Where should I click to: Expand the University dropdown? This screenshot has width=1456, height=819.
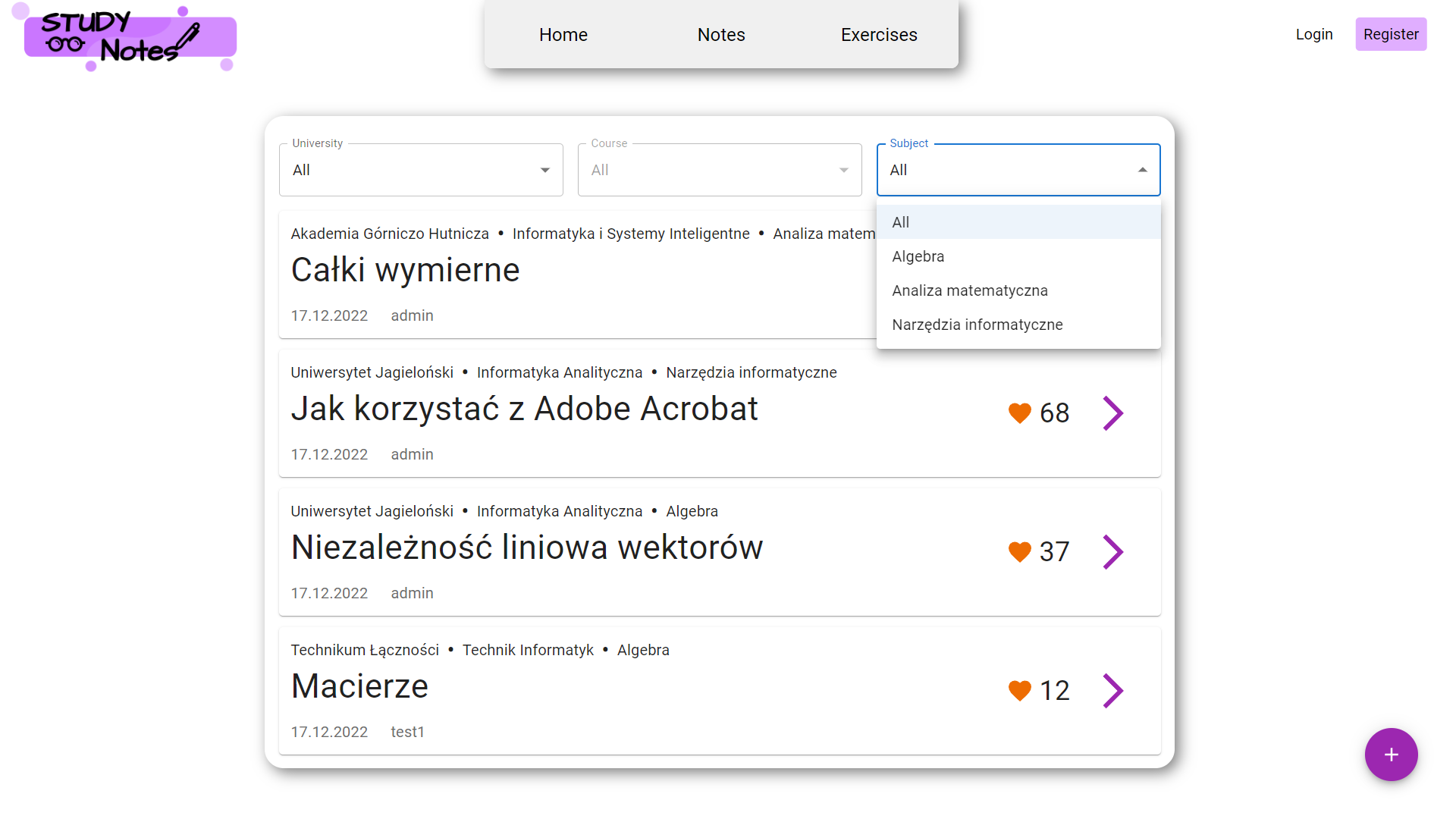tap(421, 170)
